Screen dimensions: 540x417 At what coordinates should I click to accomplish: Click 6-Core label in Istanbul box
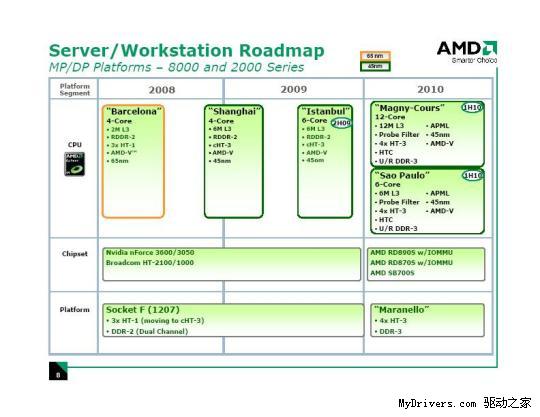coord(314,121)
